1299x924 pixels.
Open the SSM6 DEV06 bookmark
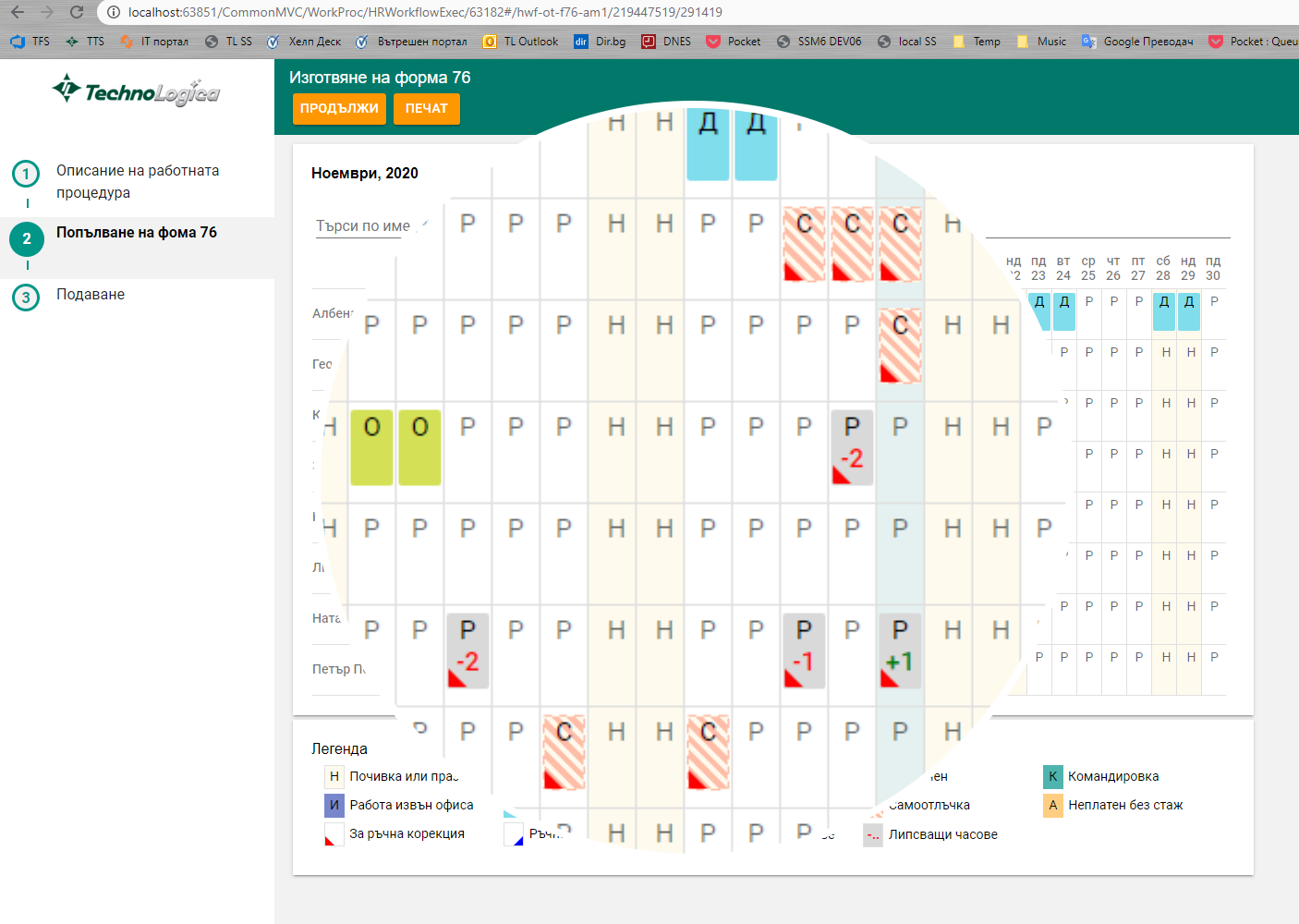pos(819,42)
